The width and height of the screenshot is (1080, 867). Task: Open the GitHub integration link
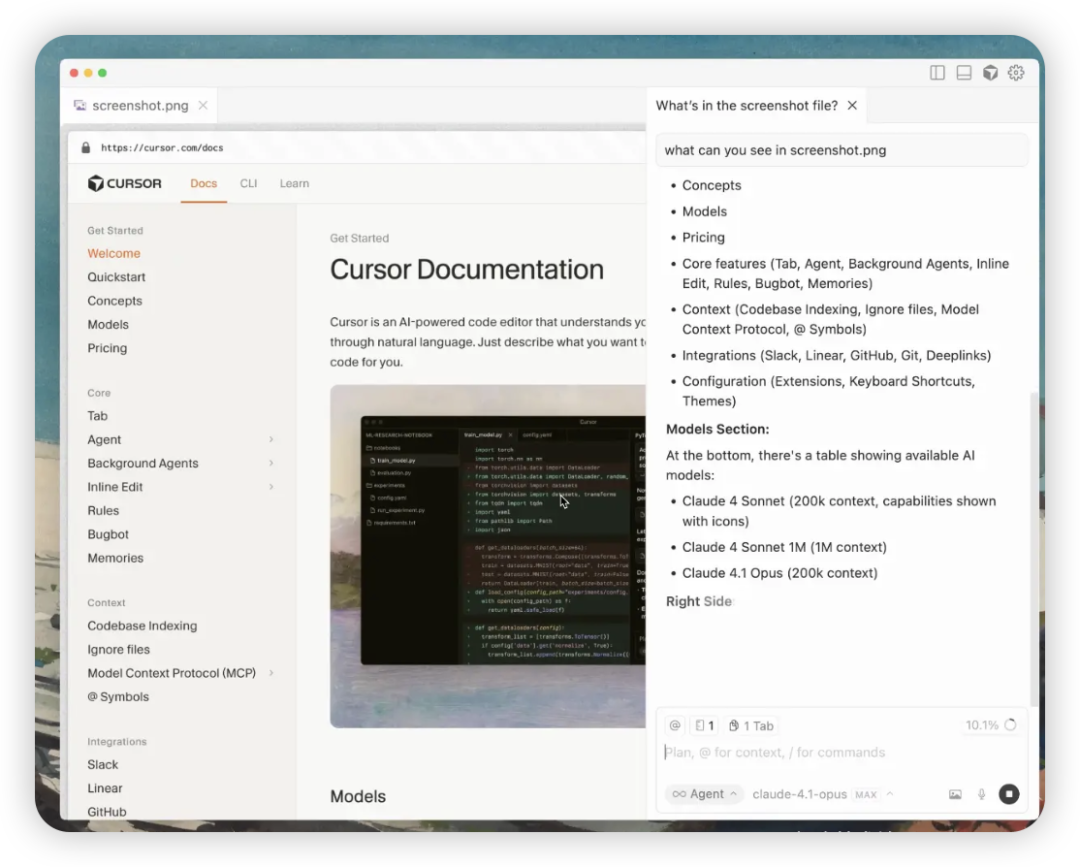(x=107, y=812)
